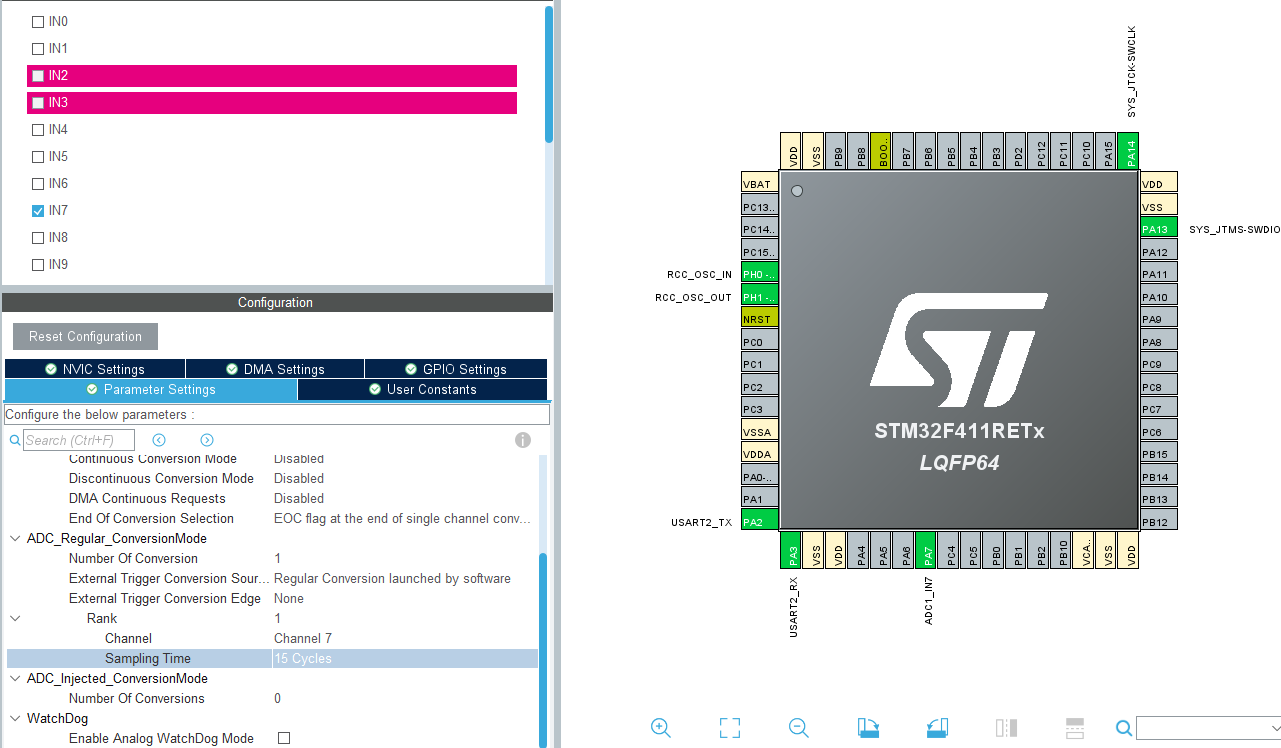Screen dimensions: 1281x748
Task: Click the Reset Configuration button
Action: coord(85,336)
